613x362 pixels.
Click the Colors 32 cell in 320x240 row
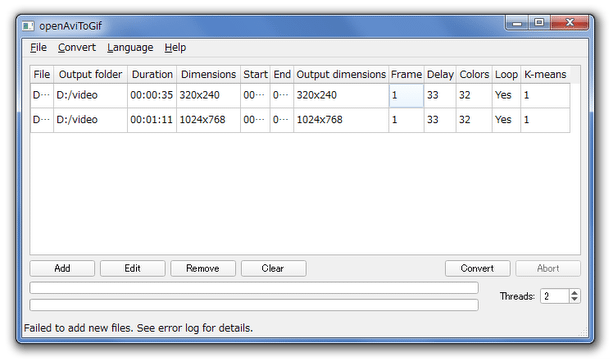474,95
